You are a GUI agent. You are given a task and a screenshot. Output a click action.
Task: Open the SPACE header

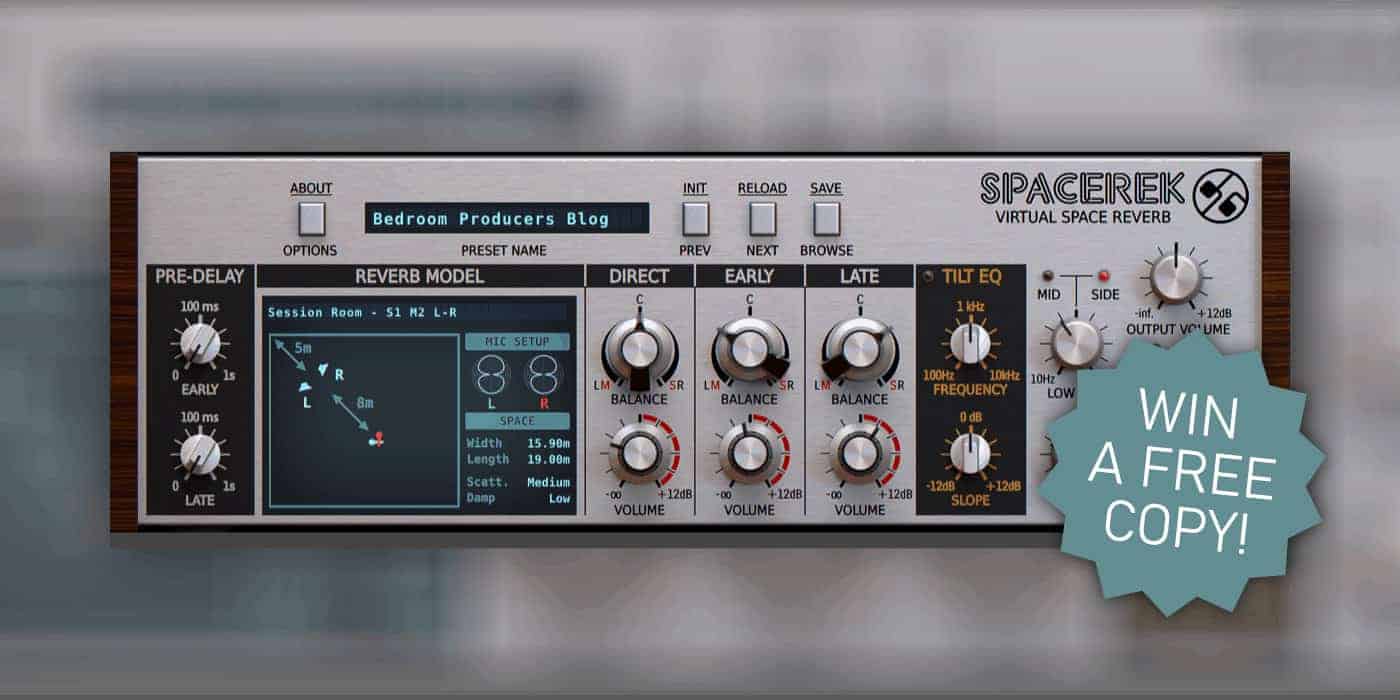[x=517, y=421]
